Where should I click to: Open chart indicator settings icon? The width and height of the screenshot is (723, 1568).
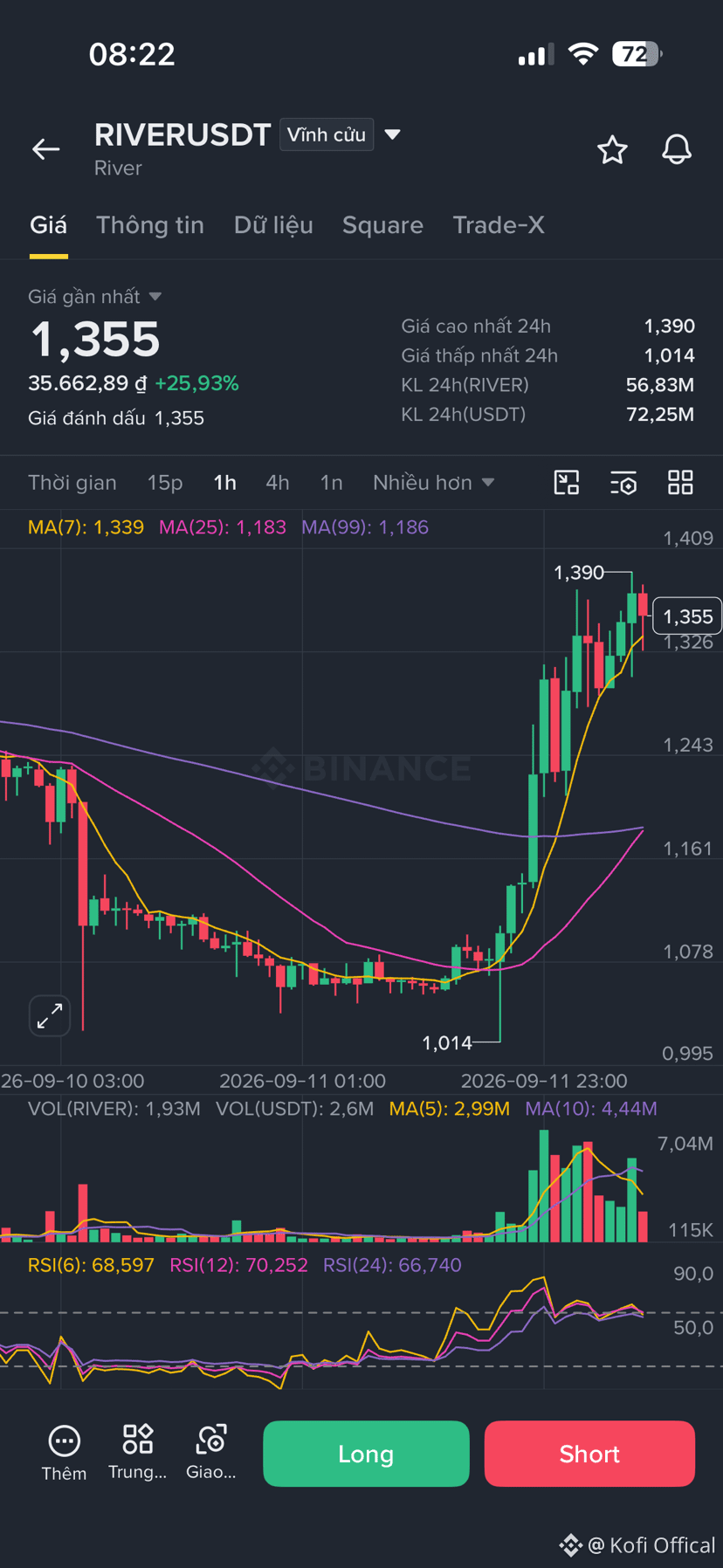pos(623,483)
